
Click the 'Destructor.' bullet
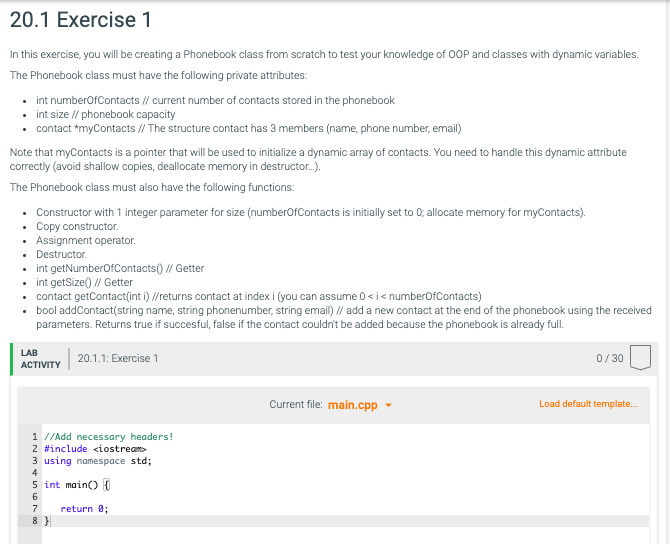(62, 255)
